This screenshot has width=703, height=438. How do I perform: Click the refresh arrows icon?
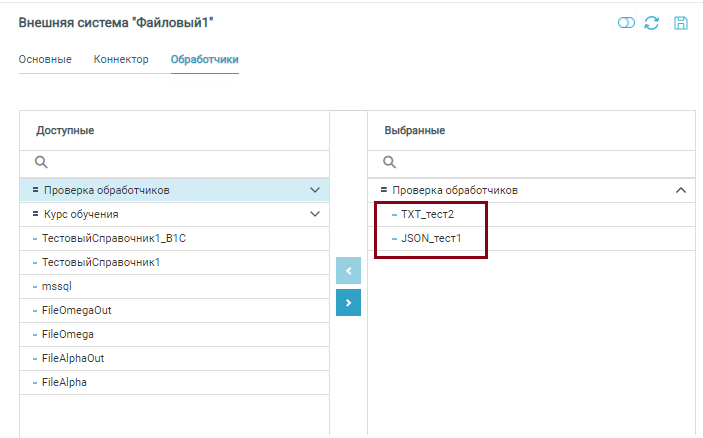tap(652, 23)
